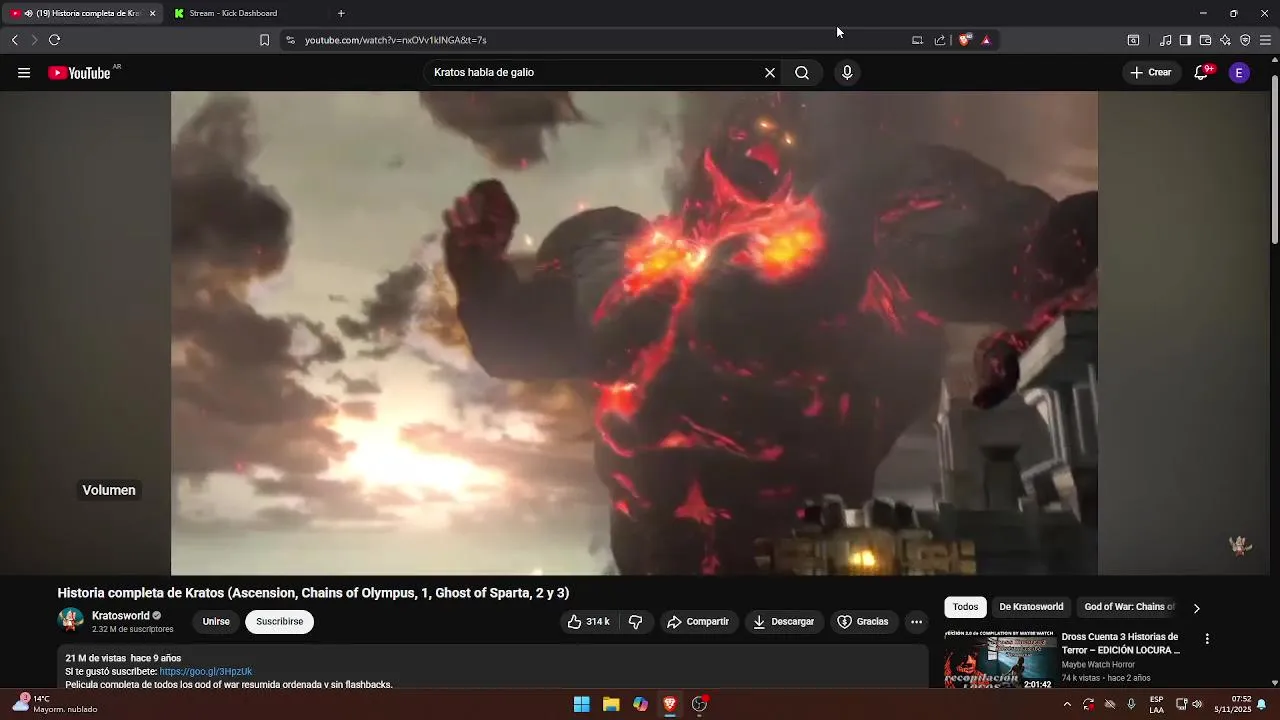1280x720 pixels.
Task: Open the Windows Start menu
Action: coord(581,704)
